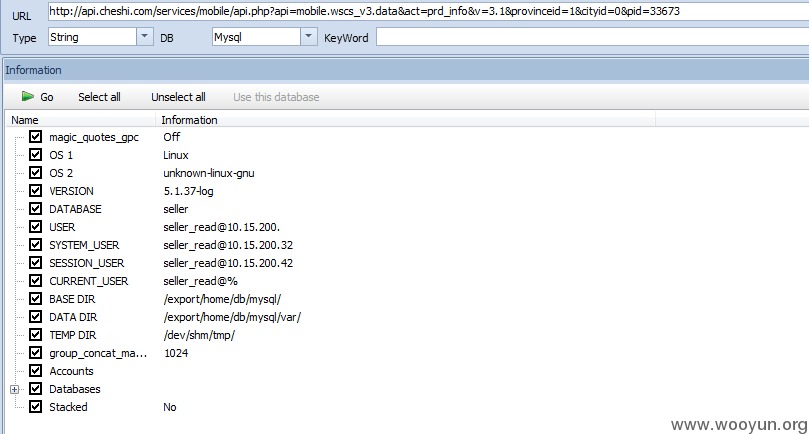Select the BASE DIR row label

[x=72, y=299]
